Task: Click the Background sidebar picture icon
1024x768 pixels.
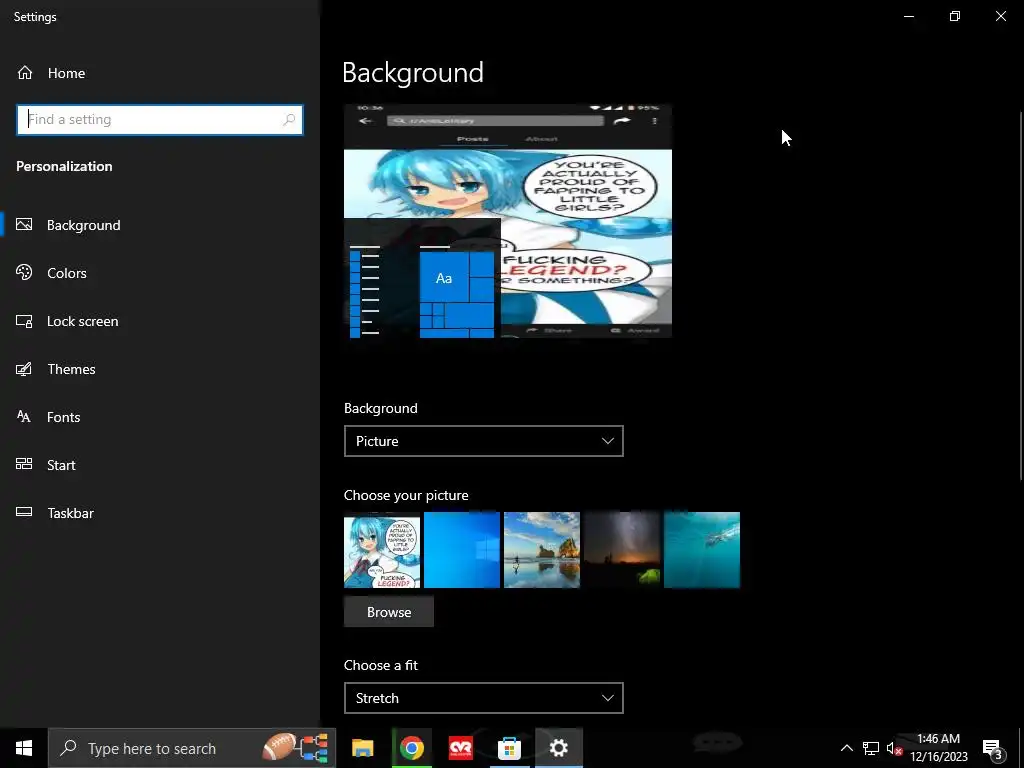Action: click(x=24, y=225)
